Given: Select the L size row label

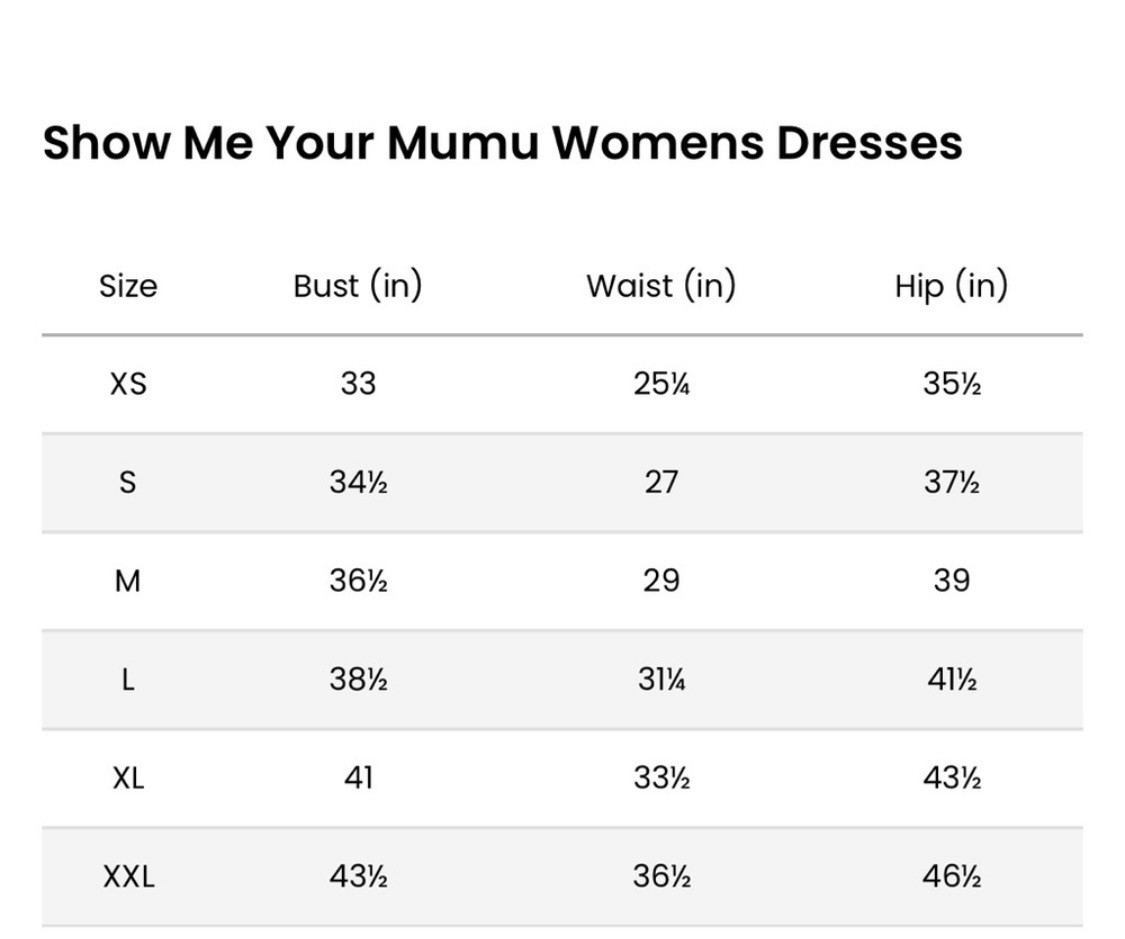Looking at the screenshot, I should [128, 680].
